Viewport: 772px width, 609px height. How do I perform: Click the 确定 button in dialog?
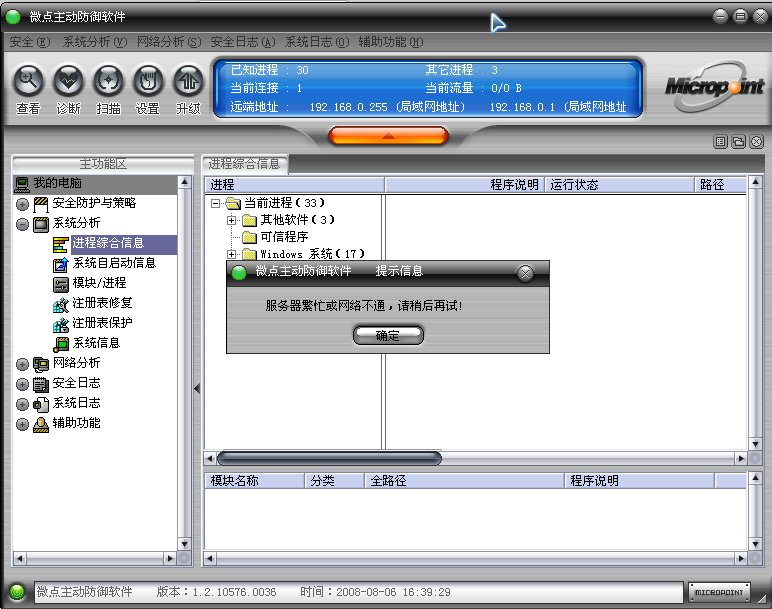(388, 336)
